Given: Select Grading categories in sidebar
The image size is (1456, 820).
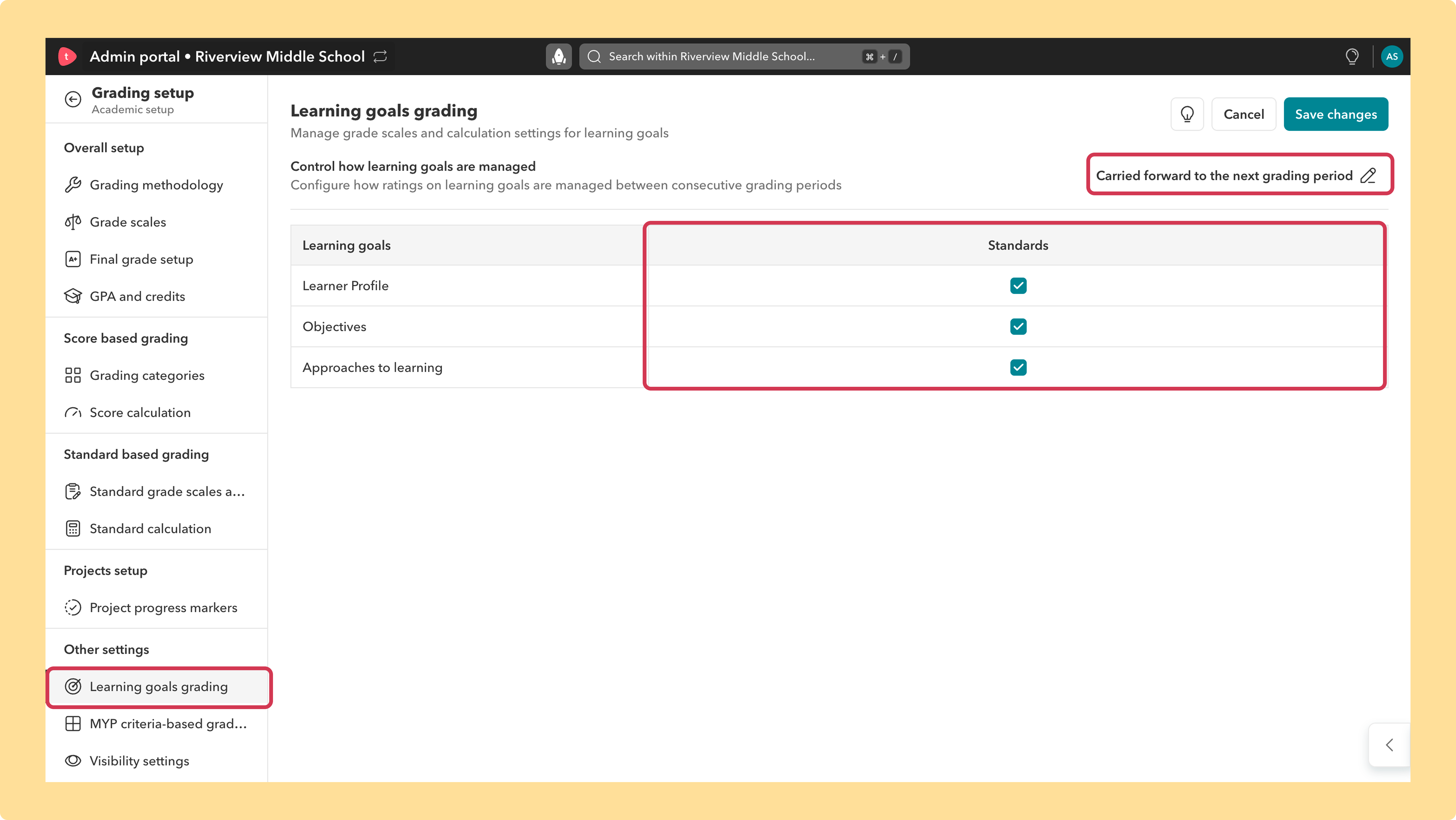Looking at the screenshot, I should coord(157,375).
